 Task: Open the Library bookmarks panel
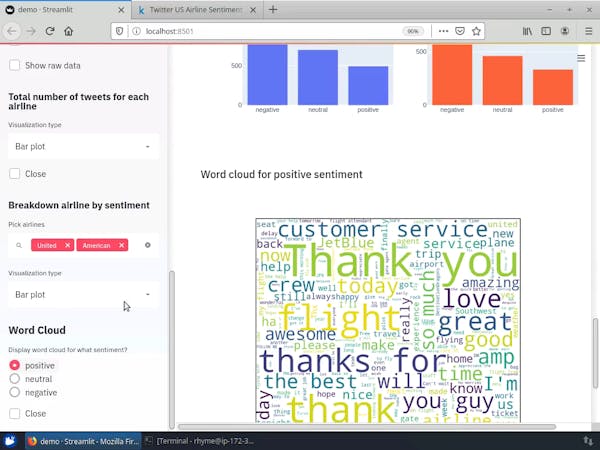tap(527, 31)
